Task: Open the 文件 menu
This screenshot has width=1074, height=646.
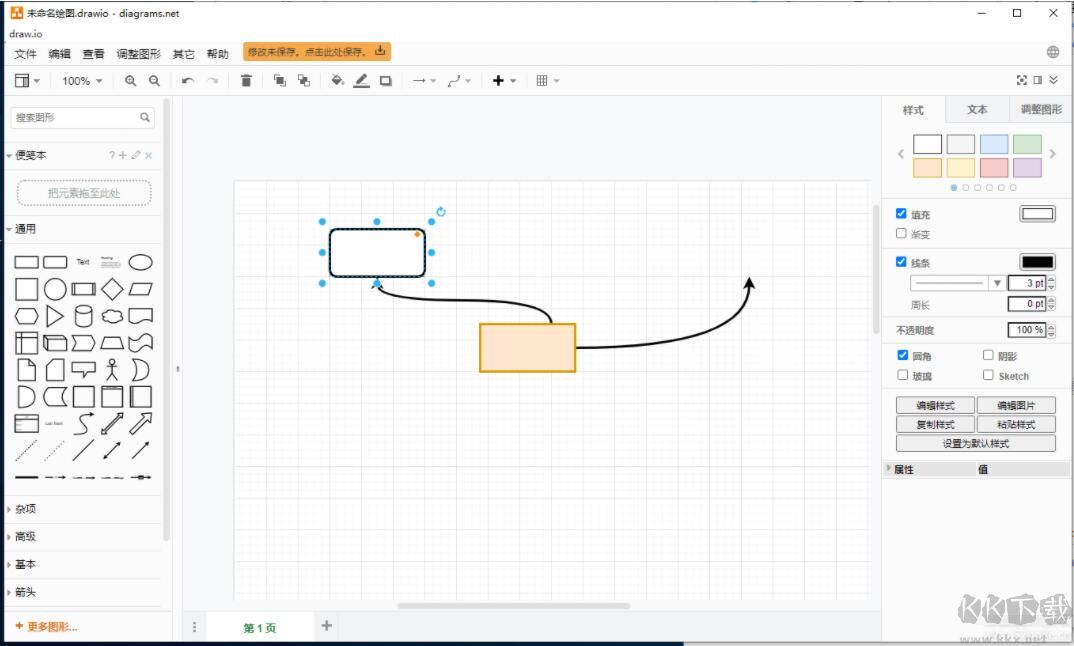Action: point(25,54)
